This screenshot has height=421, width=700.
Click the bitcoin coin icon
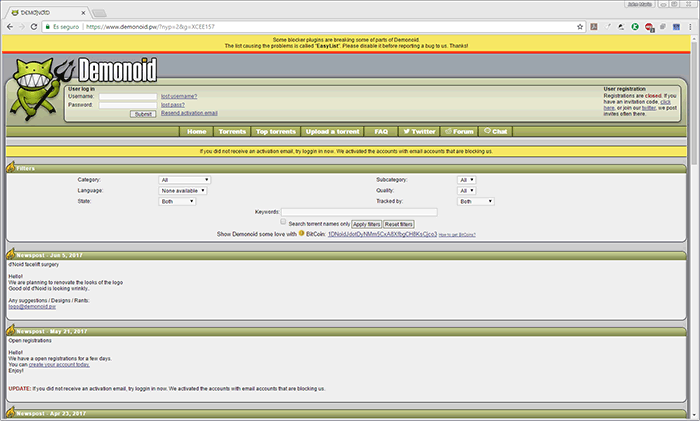coord(301,233)
